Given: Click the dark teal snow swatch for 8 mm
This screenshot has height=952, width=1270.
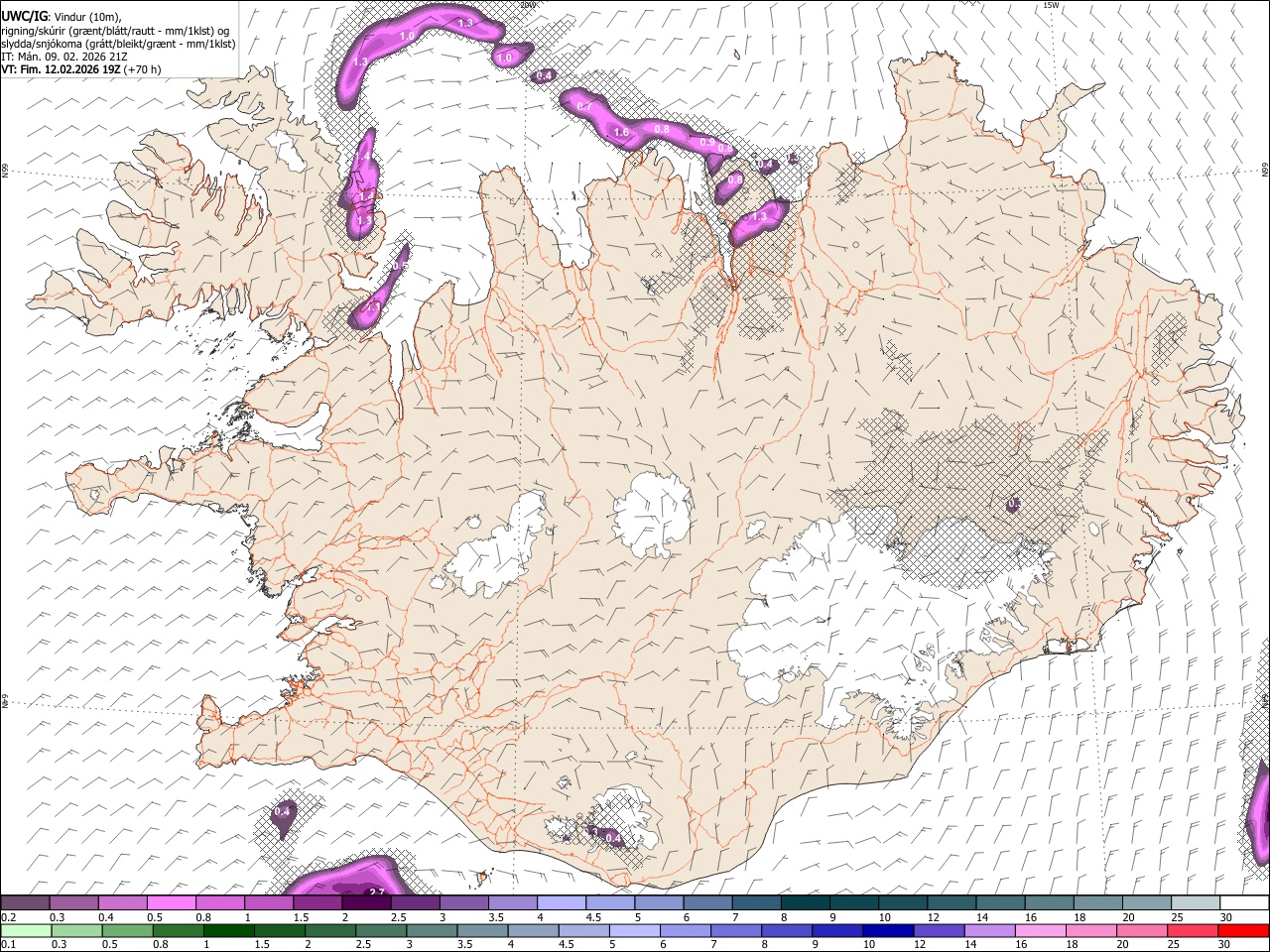Looking at the screenshot, I should (x=806, y=902).
